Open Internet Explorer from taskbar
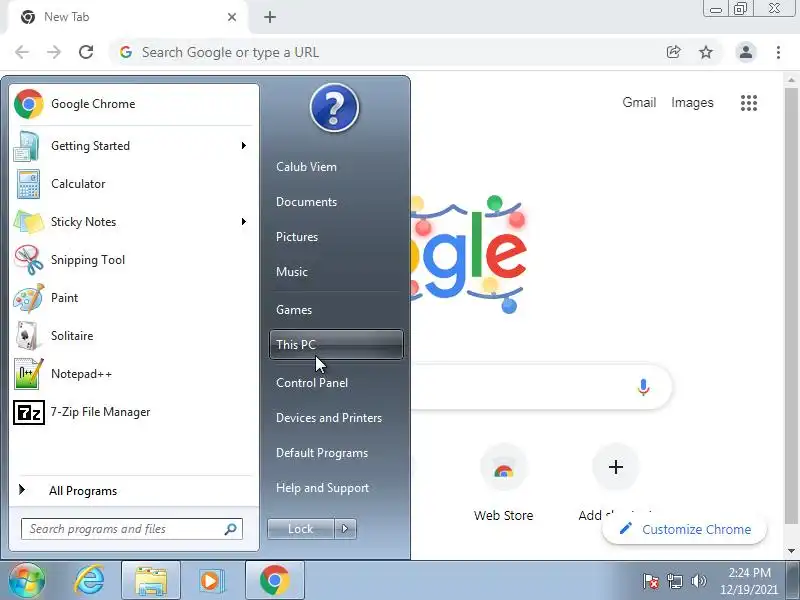 coord(89,580)
